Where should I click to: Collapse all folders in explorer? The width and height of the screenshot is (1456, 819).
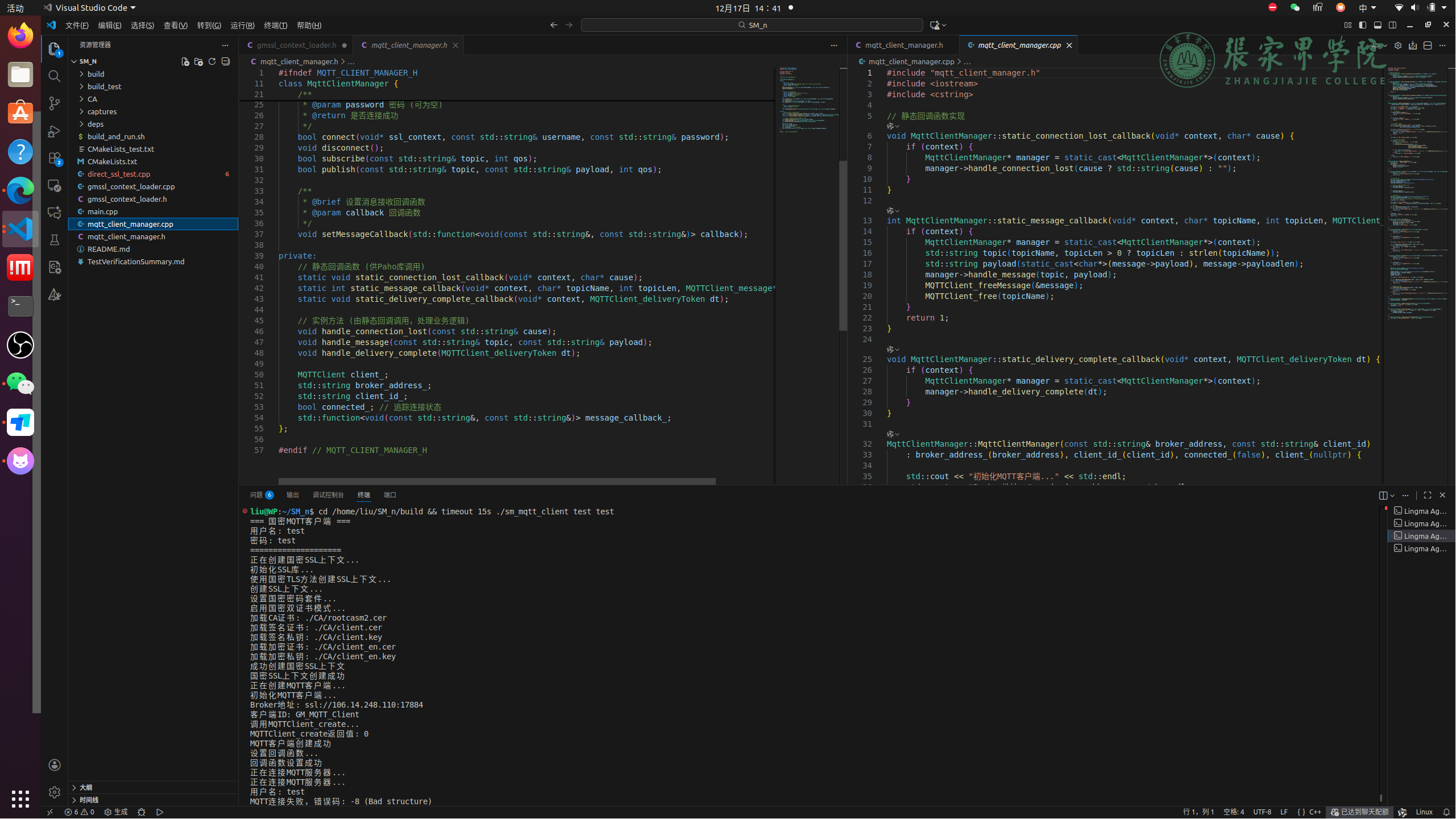pyautogui.click(x=226, y=61)
